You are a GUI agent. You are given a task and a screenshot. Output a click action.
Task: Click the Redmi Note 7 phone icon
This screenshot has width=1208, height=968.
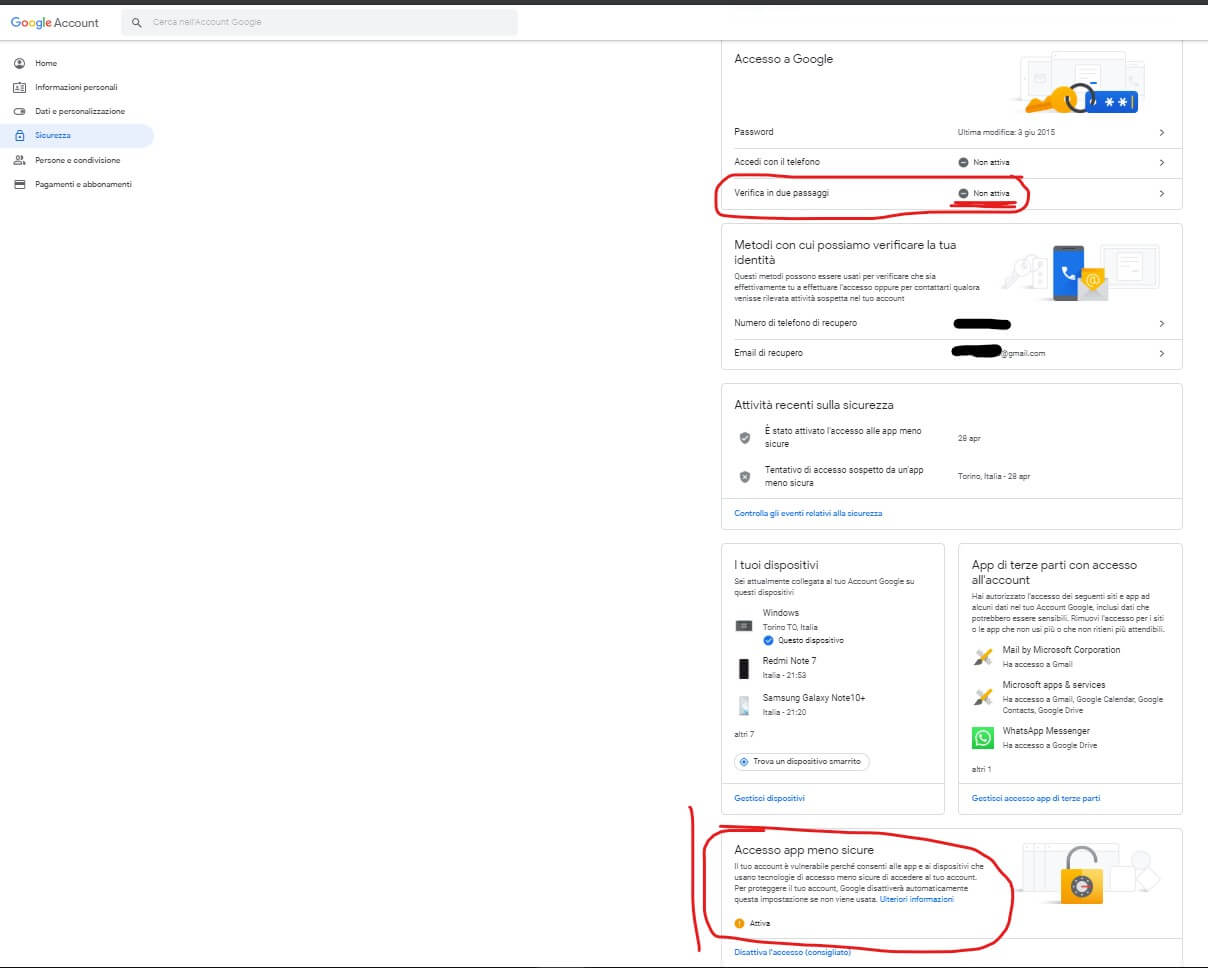[x=743, y=668]
